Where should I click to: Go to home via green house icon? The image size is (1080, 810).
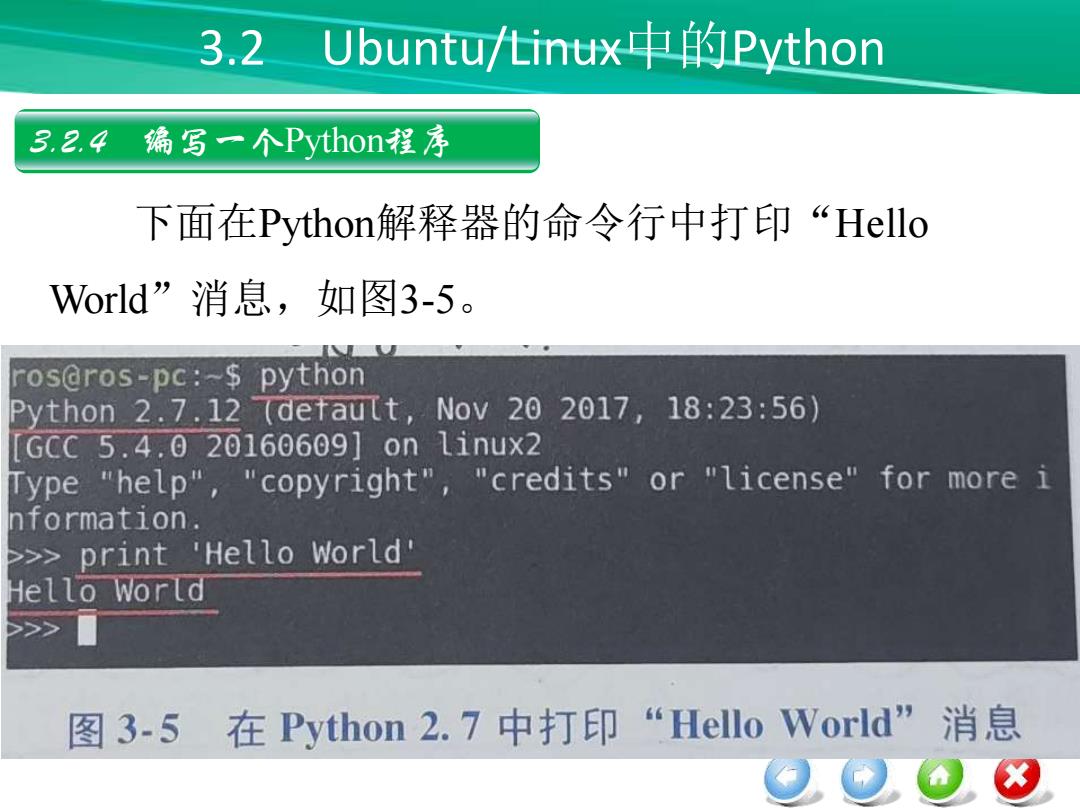coord(941,779)
